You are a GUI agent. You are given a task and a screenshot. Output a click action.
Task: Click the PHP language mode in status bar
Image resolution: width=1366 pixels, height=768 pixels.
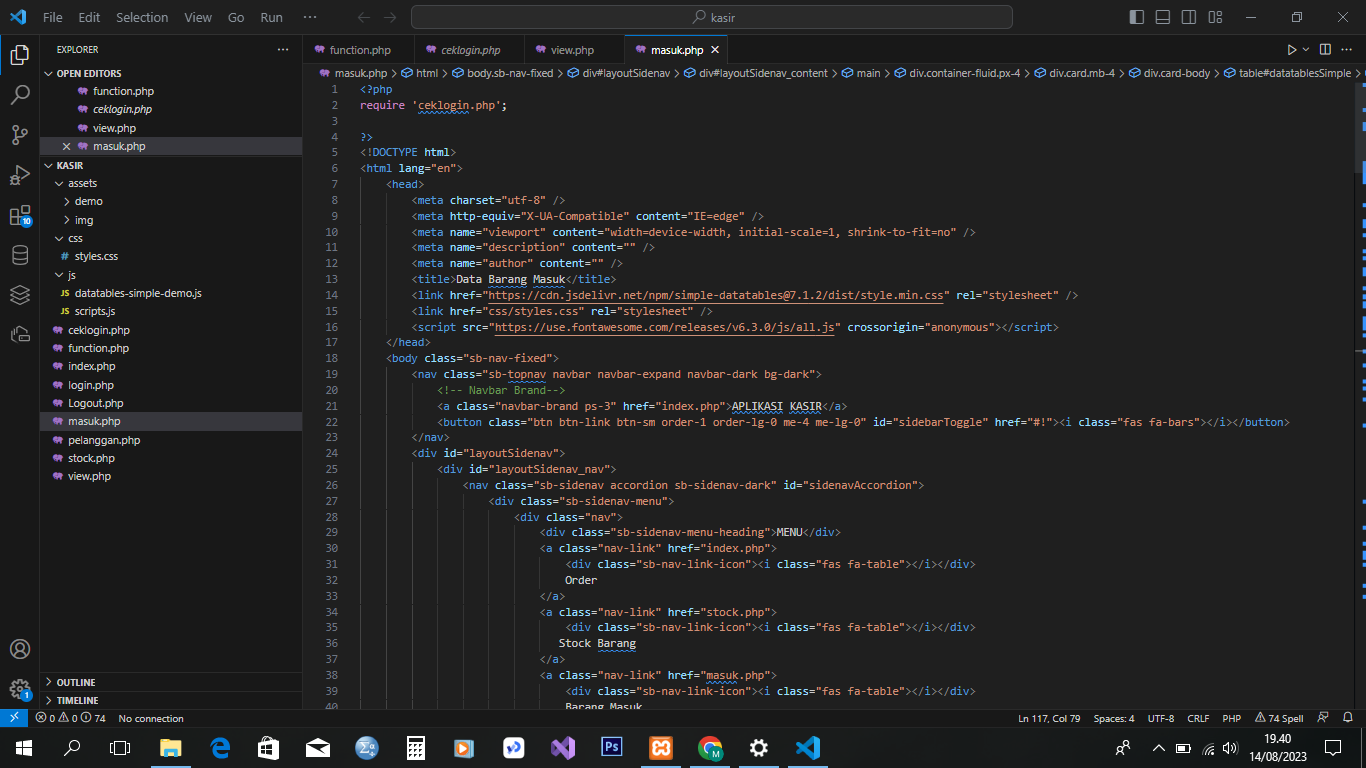tap(1231, 718)
